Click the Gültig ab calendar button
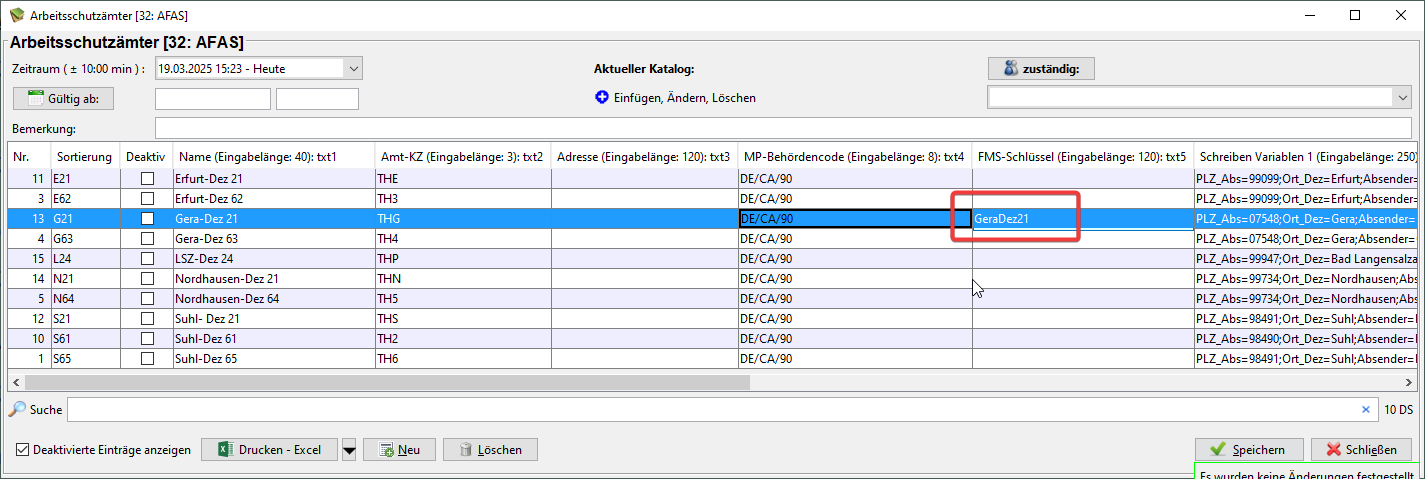The width and height of the screenshot is (1425, 479). point(64,98)
